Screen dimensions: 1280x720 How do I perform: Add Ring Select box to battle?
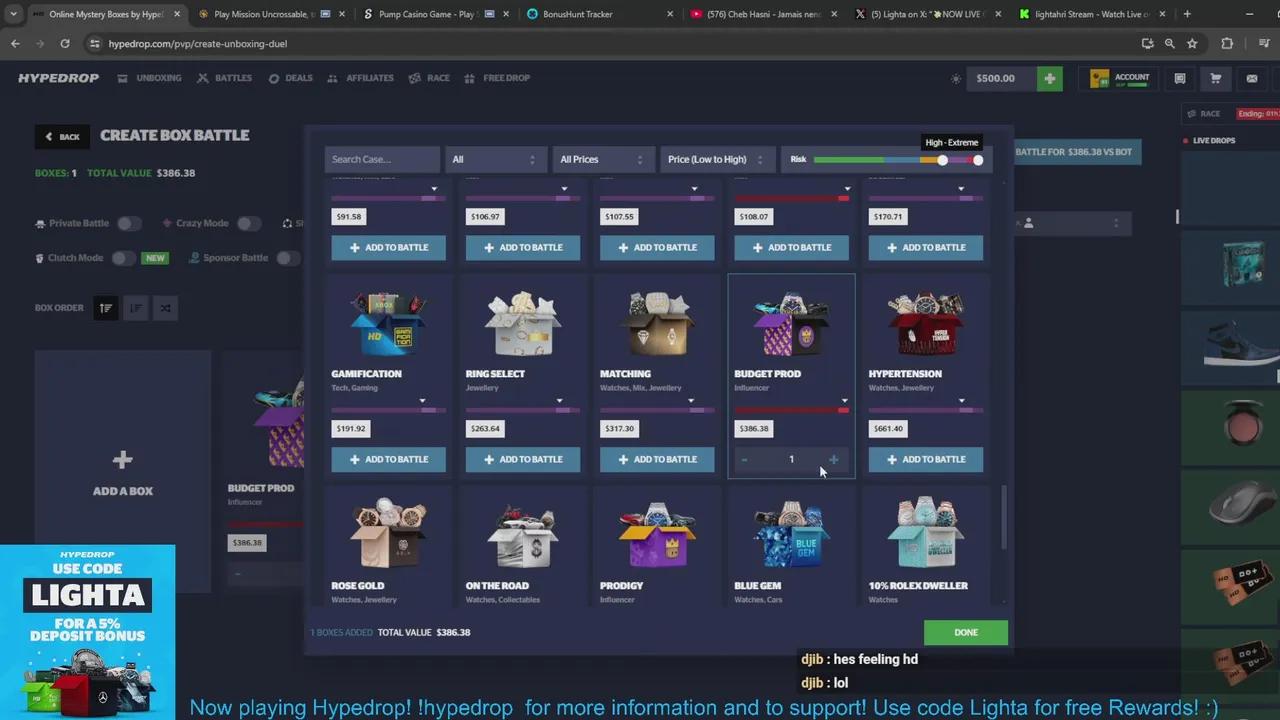point(522,459)
